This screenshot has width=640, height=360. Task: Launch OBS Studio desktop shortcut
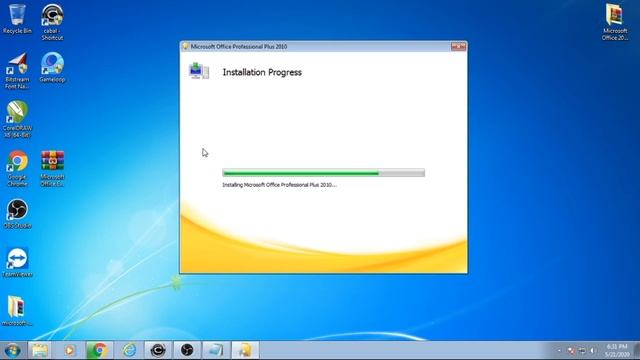(x=17, y=213)
